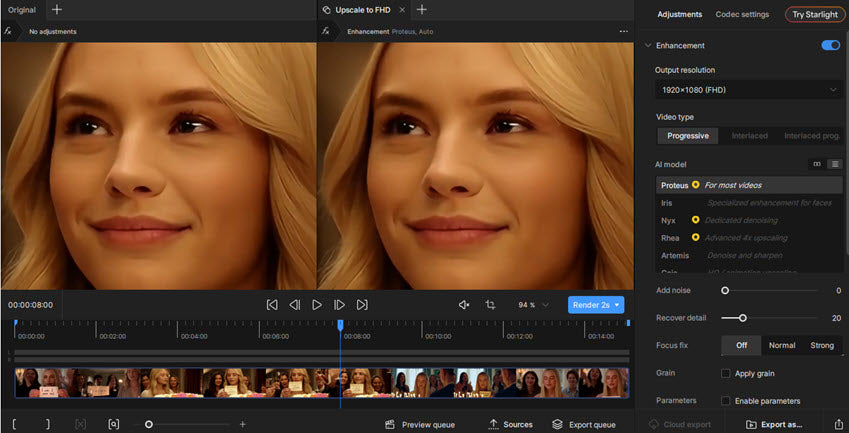Screen dimensions: 849x433
Task: Click the Cloud export button
Action: [680, 424]
